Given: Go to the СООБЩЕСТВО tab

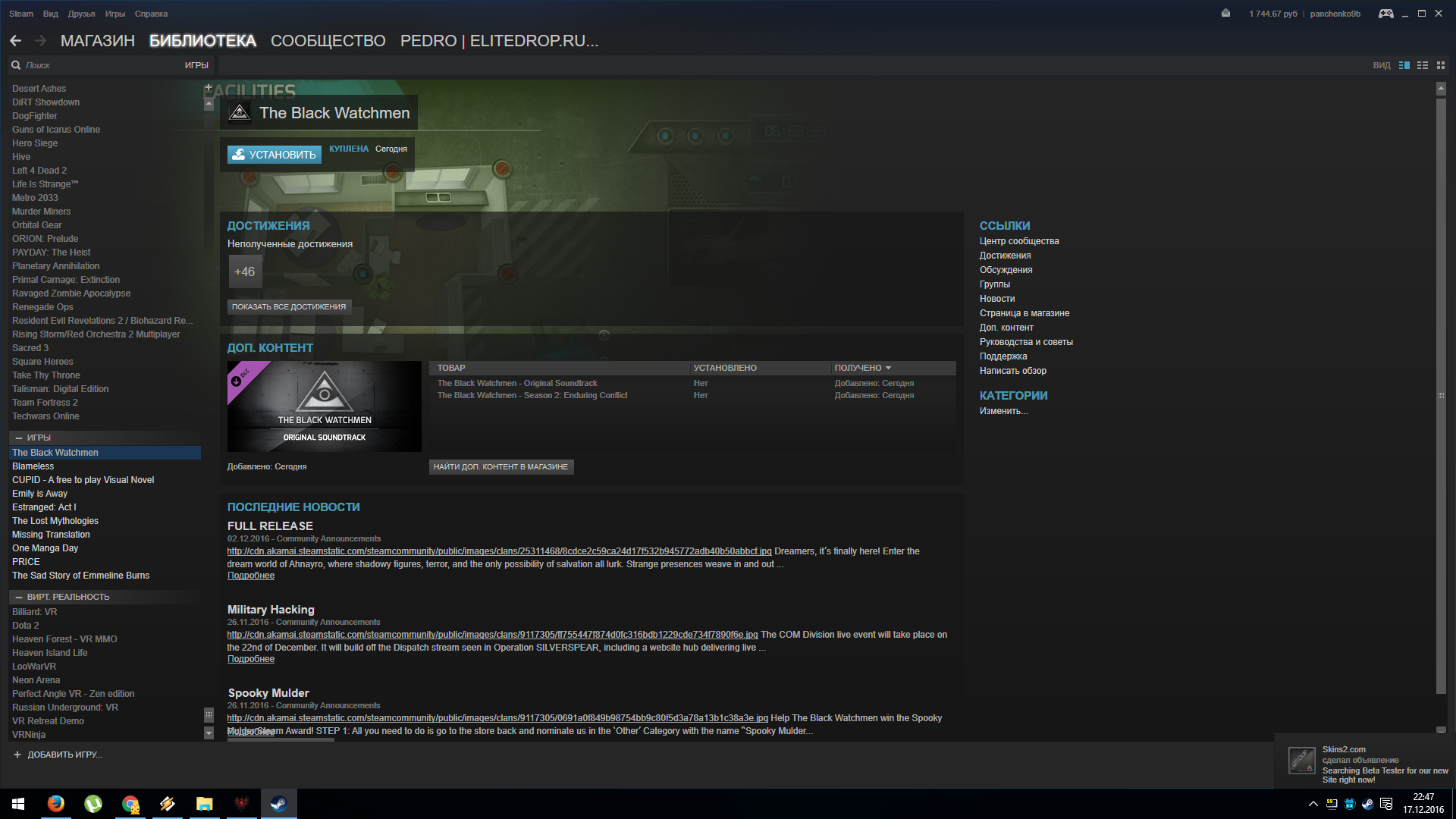Looking at the screenshot, I should click(328, 41).
